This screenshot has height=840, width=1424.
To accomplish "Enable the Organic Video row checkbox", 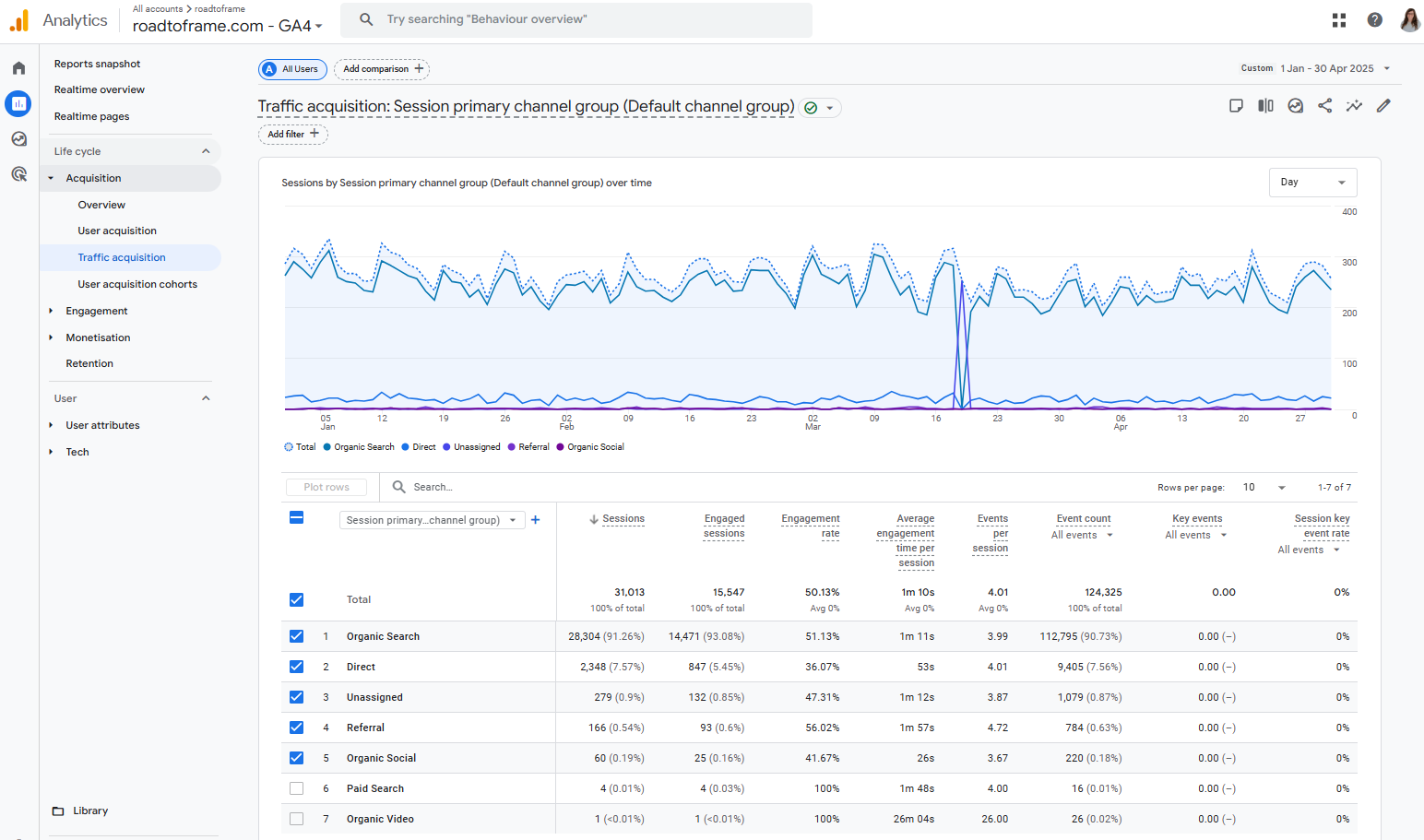I will point(296,819).
